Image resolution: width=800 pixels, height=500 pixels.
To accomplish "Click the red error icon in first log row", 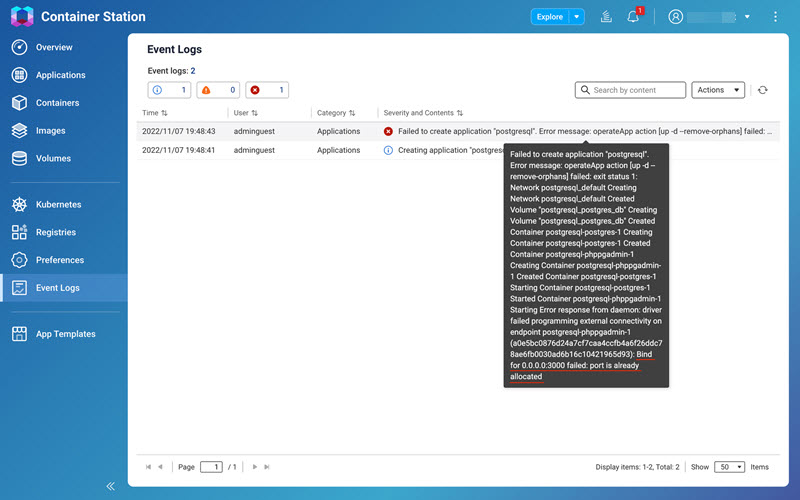I will [388, 131].
